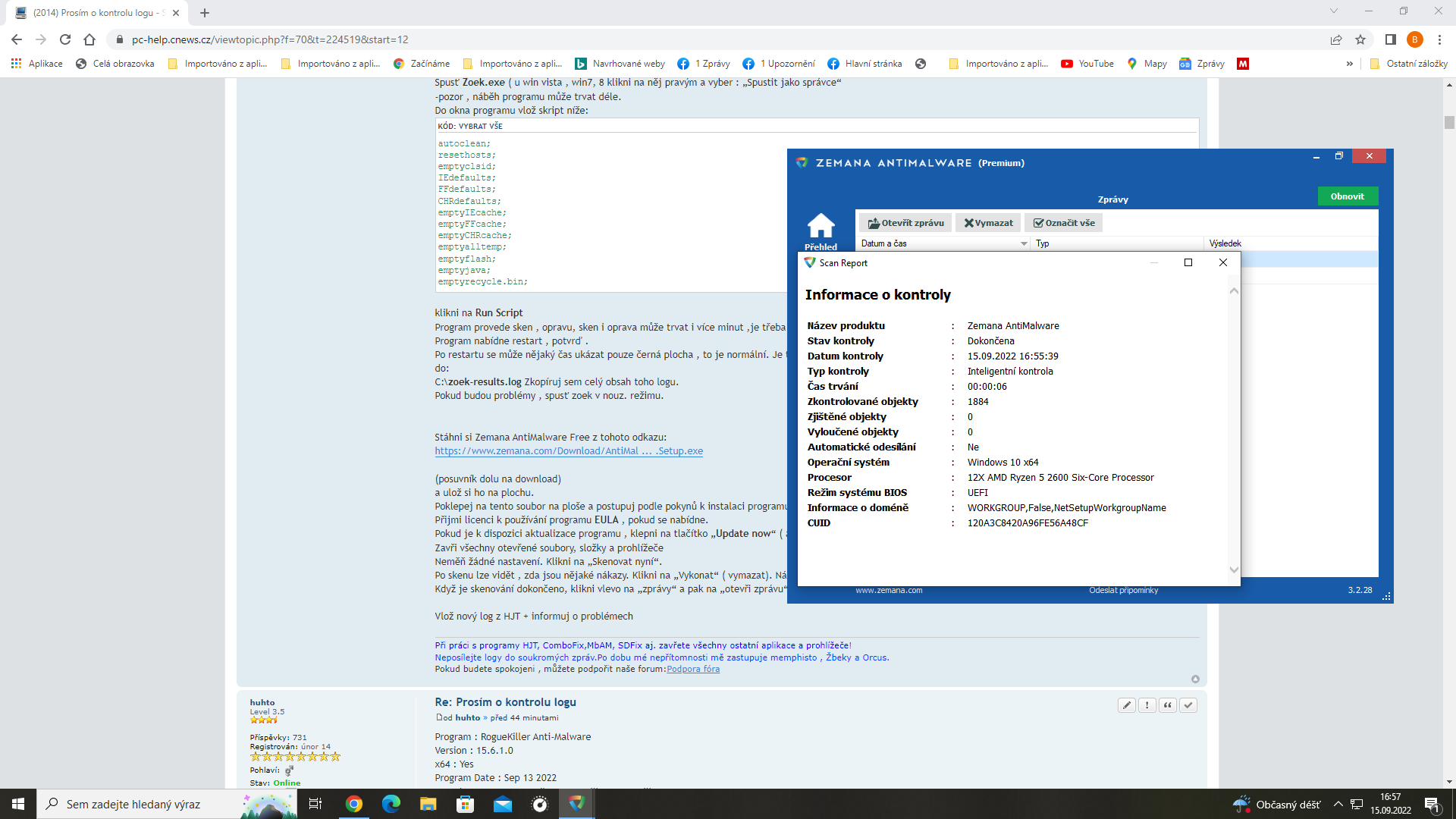Click the pencil edit post icon

1127,705
